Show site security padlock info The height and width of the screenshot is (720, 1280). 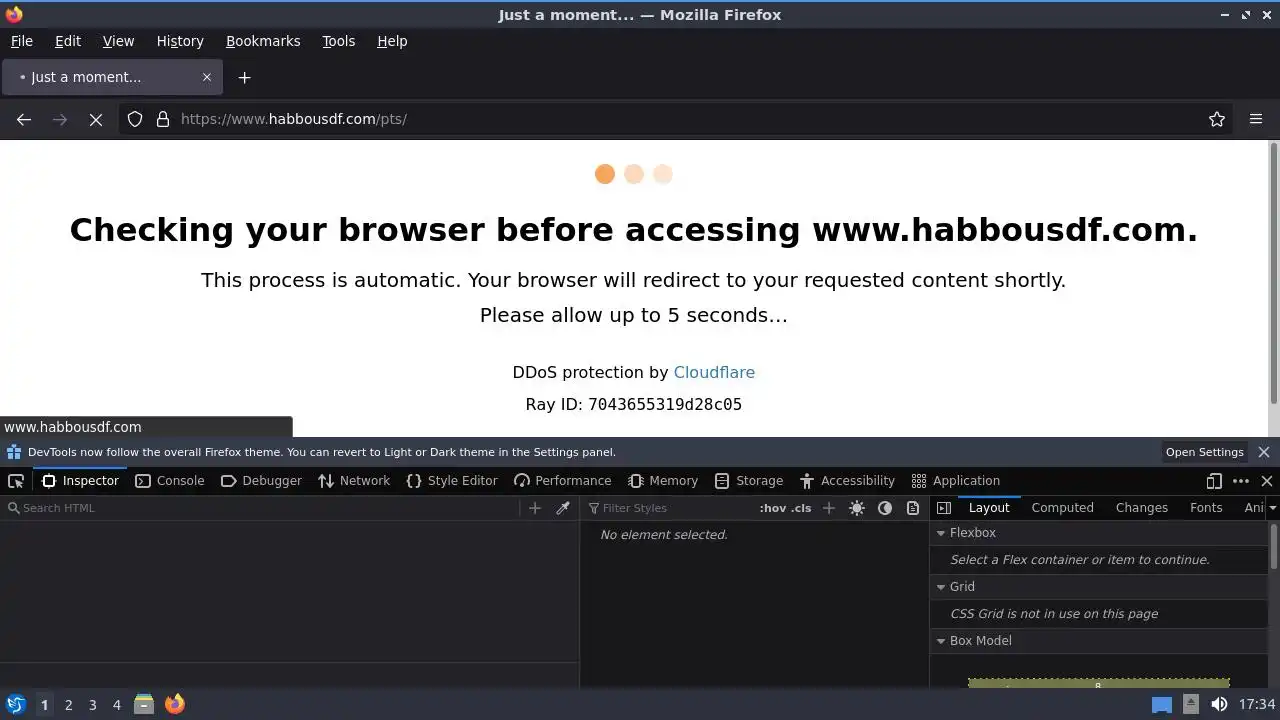pos(163,119)
